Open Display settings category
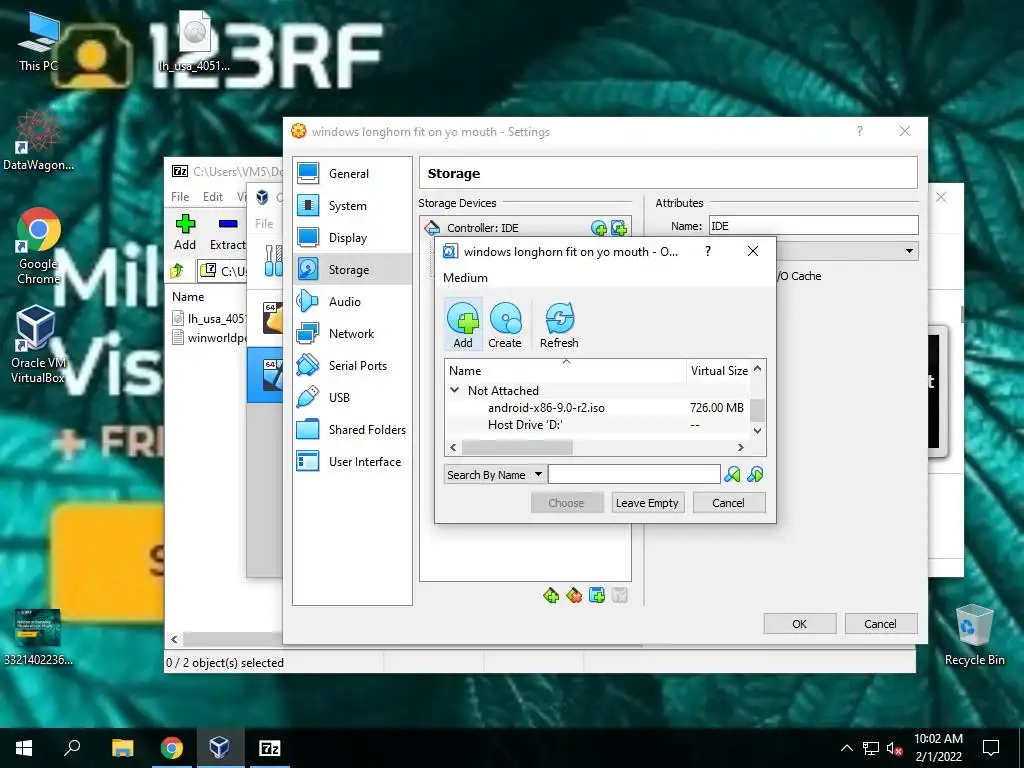The width and height of the screenshot is (1024, 768). click(x=352, y=238)
